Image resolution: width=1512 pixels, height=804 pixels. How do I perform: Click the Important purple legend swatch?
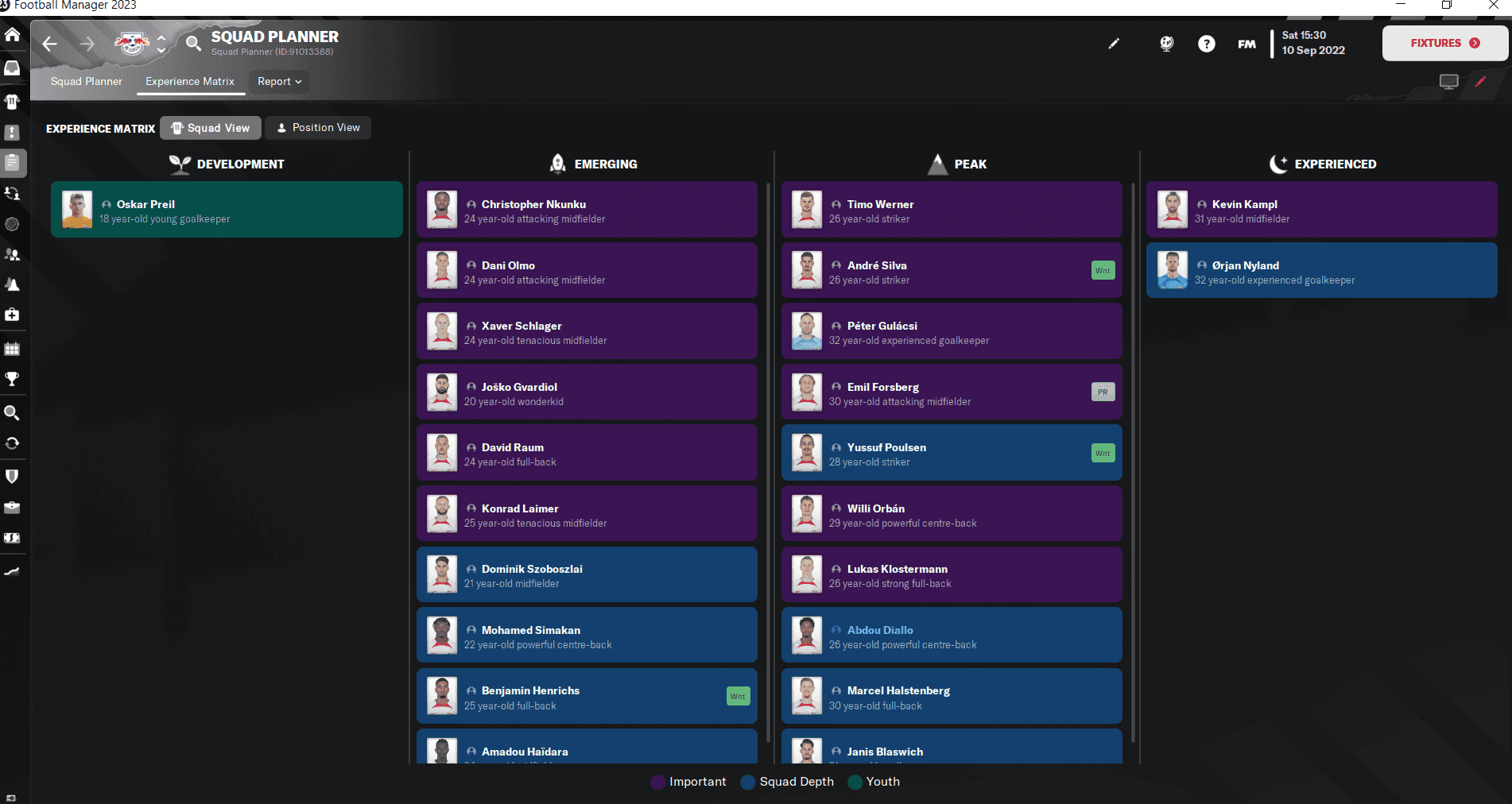[657, 782]
